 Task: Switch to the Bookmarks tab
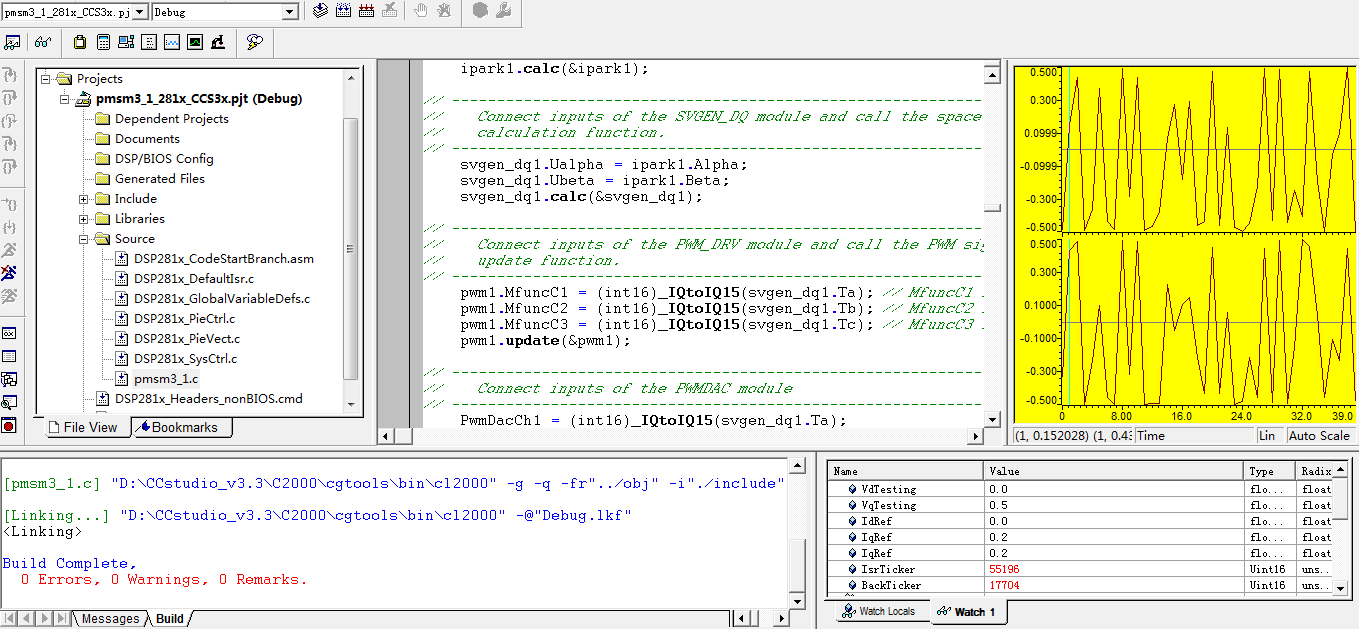tap(182, 427)
